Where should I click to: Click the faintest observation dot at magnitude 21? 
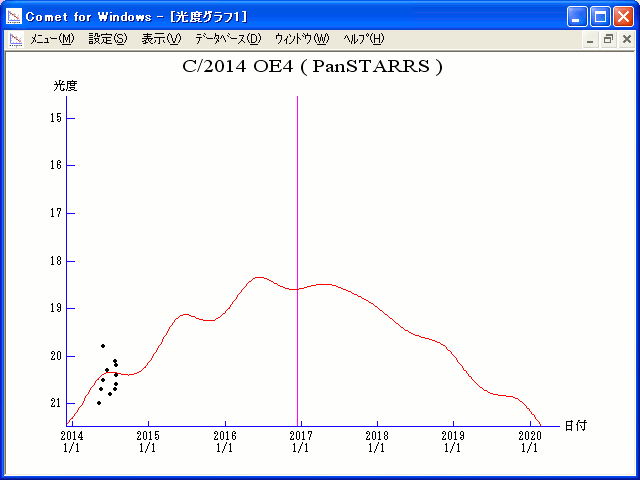[99, 403]
